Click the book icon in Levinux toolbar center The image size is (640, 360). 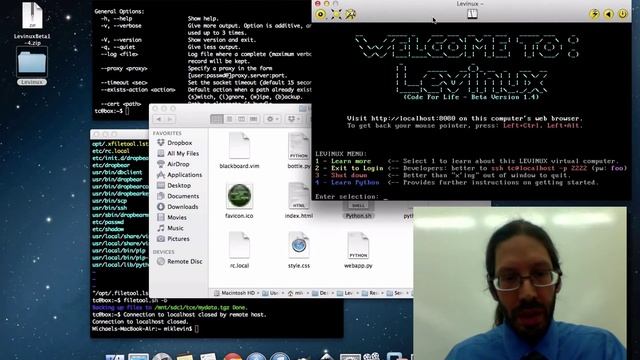(472, 14)
